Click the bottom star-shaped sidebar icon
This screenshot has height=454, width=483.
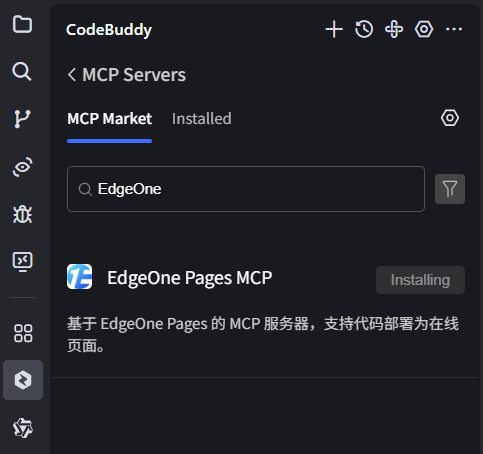(23, 428)
